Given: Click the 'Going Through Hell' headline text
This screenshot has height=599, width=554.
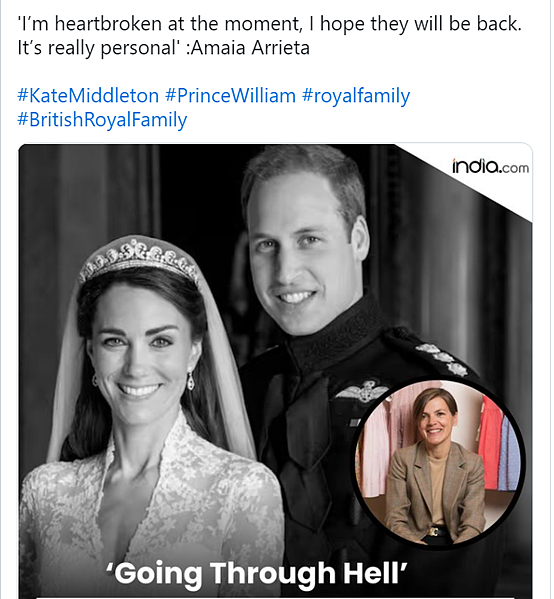Looking at the screenshot, I should [x=256, y=573].
